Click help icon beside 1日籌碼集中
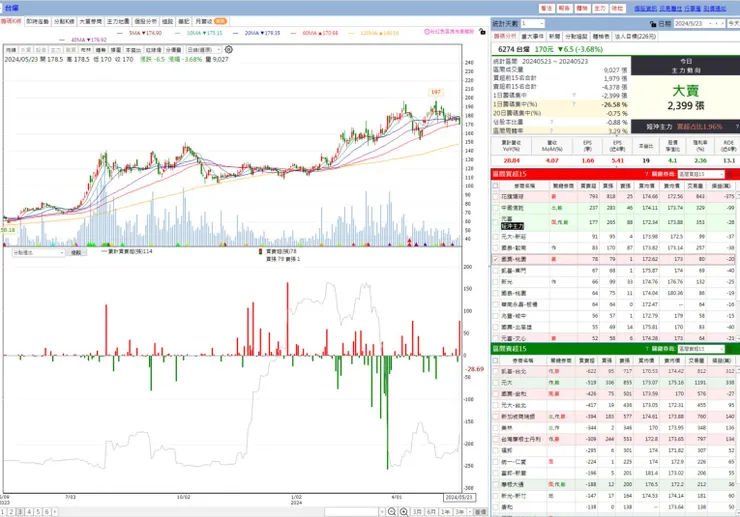 (x=574, y=95)
